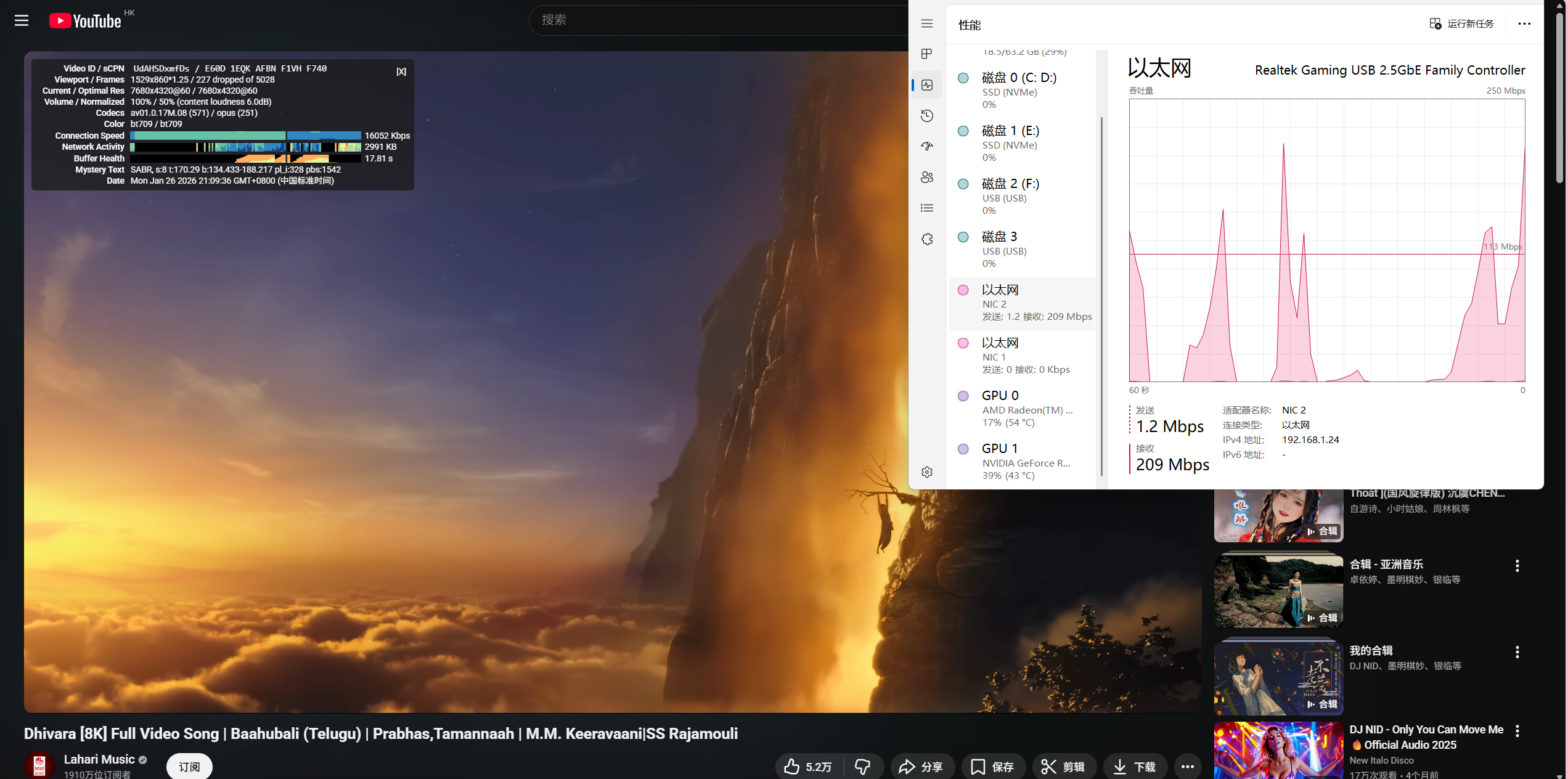Open Details tab list icon
Image resolution: width=1568 pixels, height=779 pixels.
(926, 208)
